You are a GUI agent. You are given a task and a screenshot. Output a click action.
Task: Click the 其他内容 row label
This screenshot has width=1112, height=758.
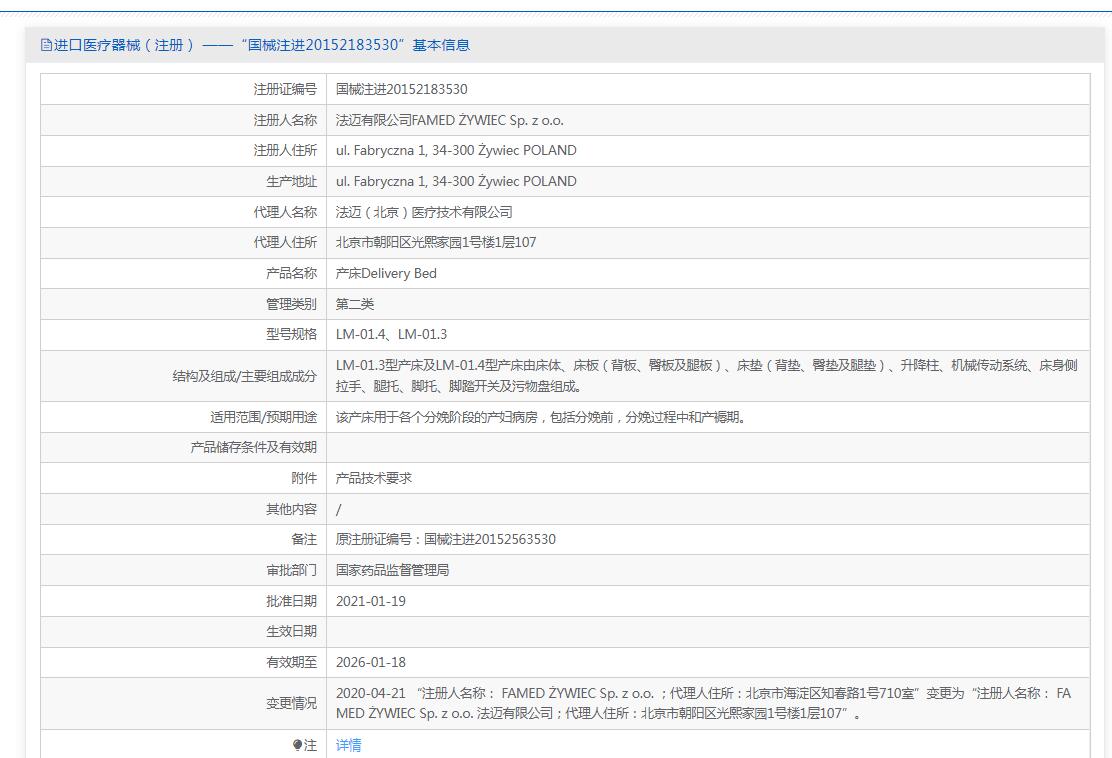click(x=291, y=509)
